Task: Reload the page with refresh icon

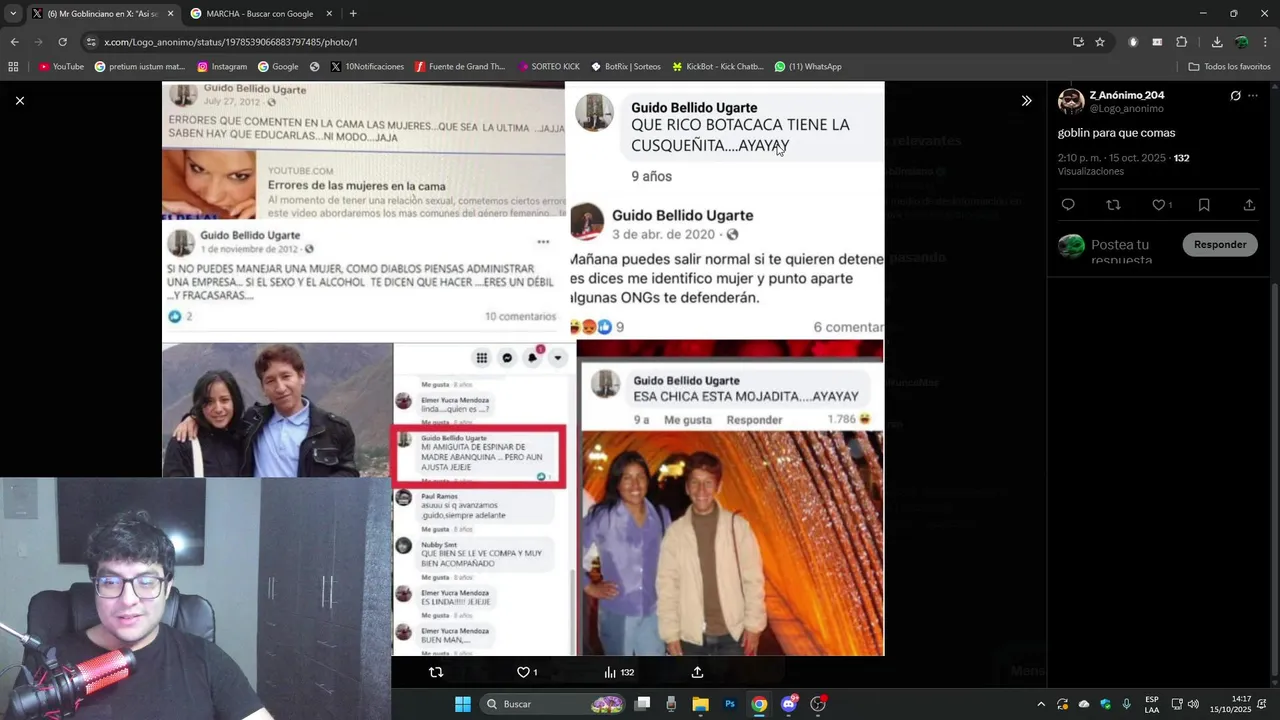Action: 62,42
